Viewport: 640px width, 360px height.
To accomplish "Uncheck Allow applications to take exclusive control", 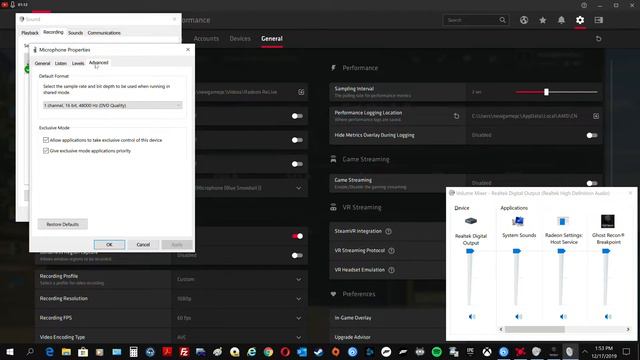I will coord(46,140).
